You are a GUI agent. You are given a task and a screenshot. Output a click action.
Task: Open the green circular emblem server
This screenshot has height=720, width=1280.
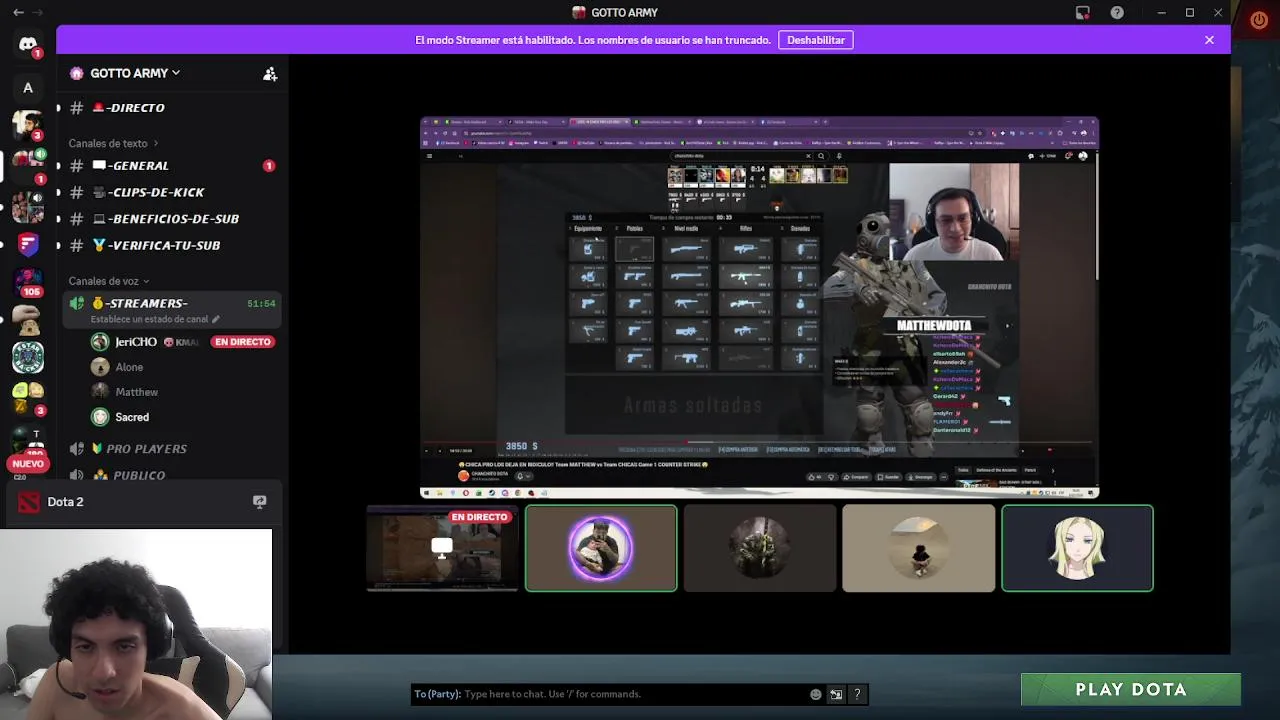[28, 356]
